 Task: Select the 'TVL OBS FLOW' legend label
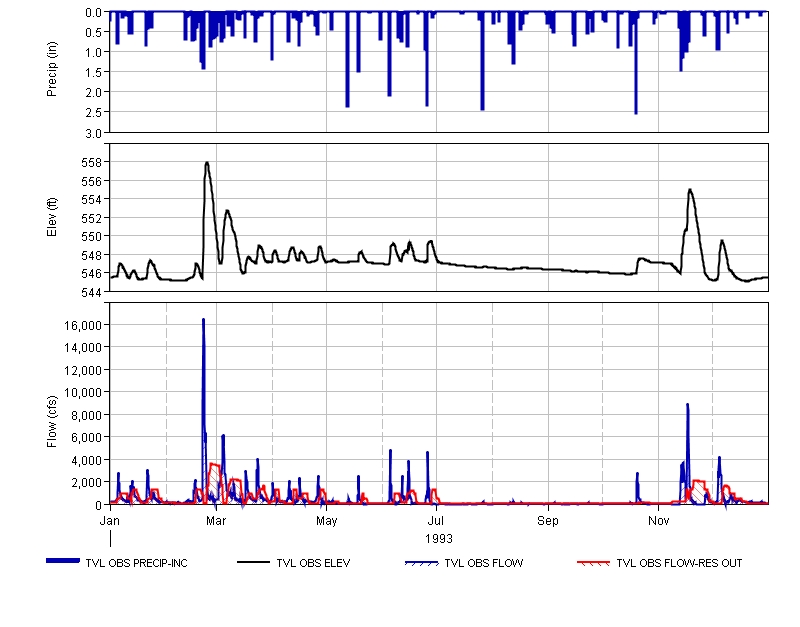[484, 563]
